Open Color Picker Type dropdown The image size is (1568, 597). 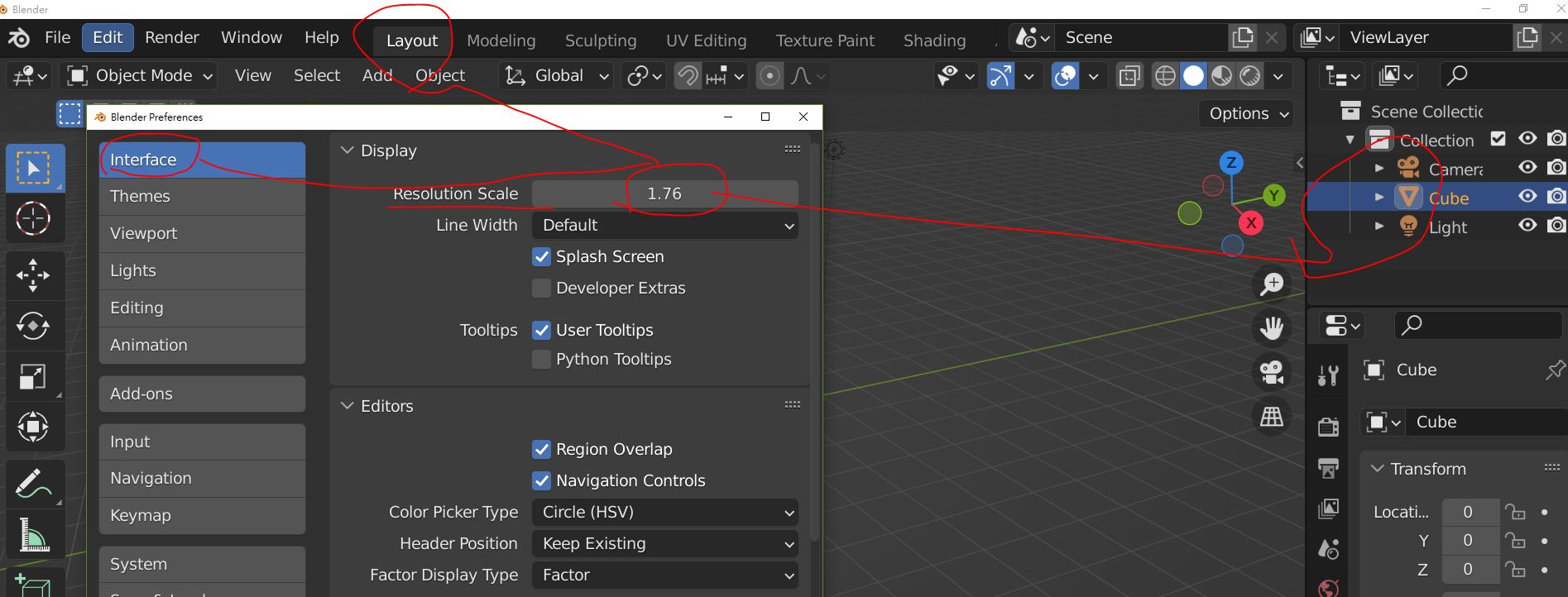tap(665, 513)
